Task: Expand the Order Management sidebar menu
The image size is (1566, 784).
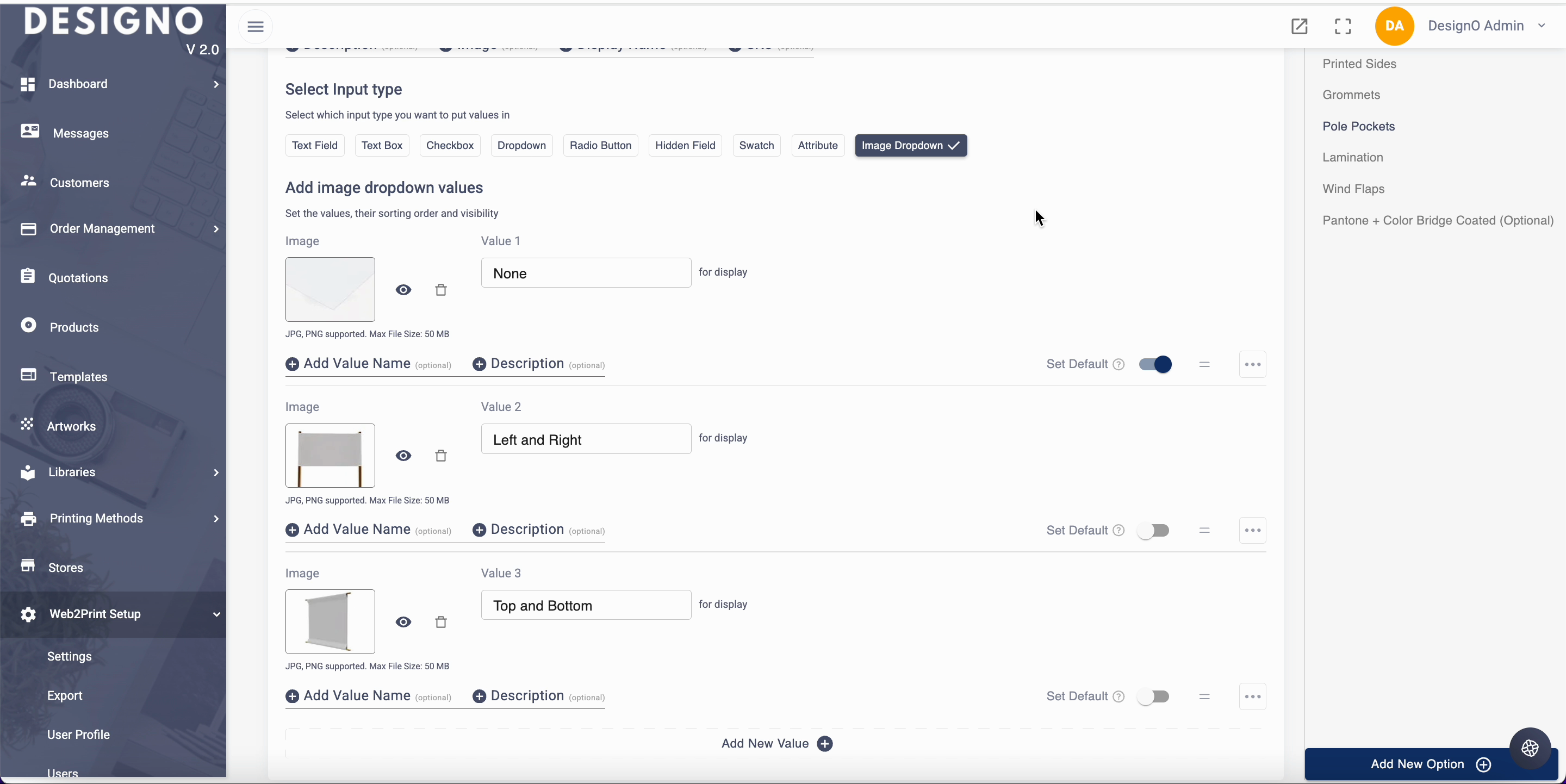Action: 102,228
